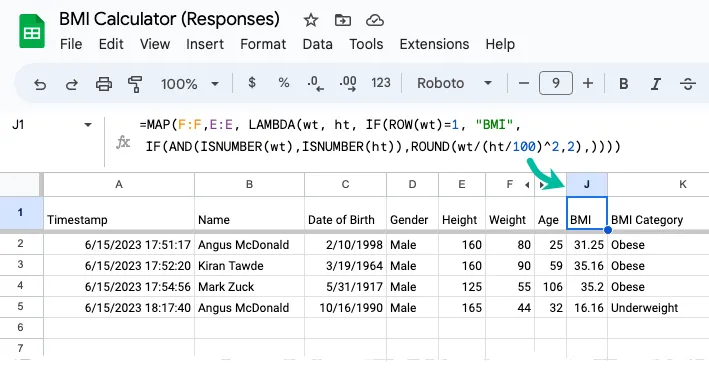Click the font size field showing 9
This screenshot has height=375, width=709.
[x=556, y=83]
